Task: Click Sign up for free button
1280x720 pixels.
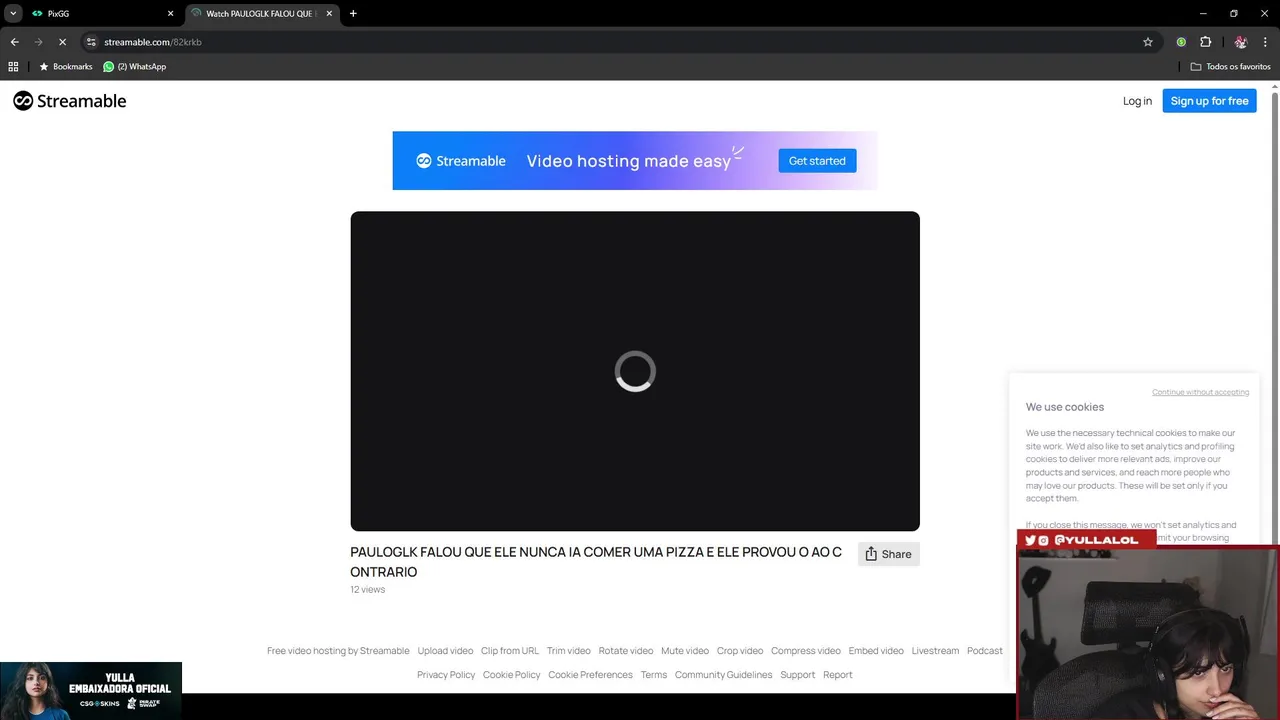Action: click(1209, 101)
